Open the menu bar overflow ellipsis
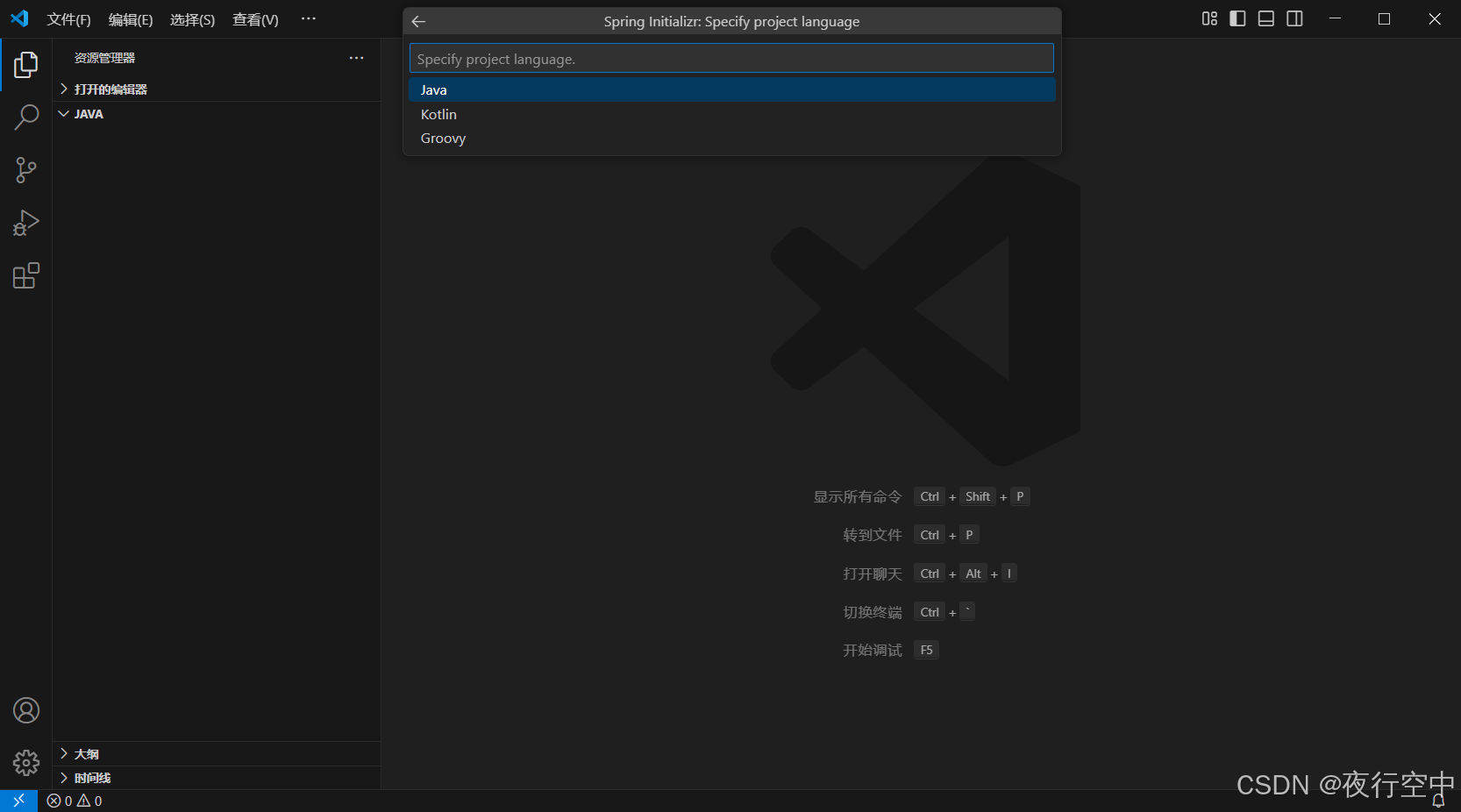 308,18
